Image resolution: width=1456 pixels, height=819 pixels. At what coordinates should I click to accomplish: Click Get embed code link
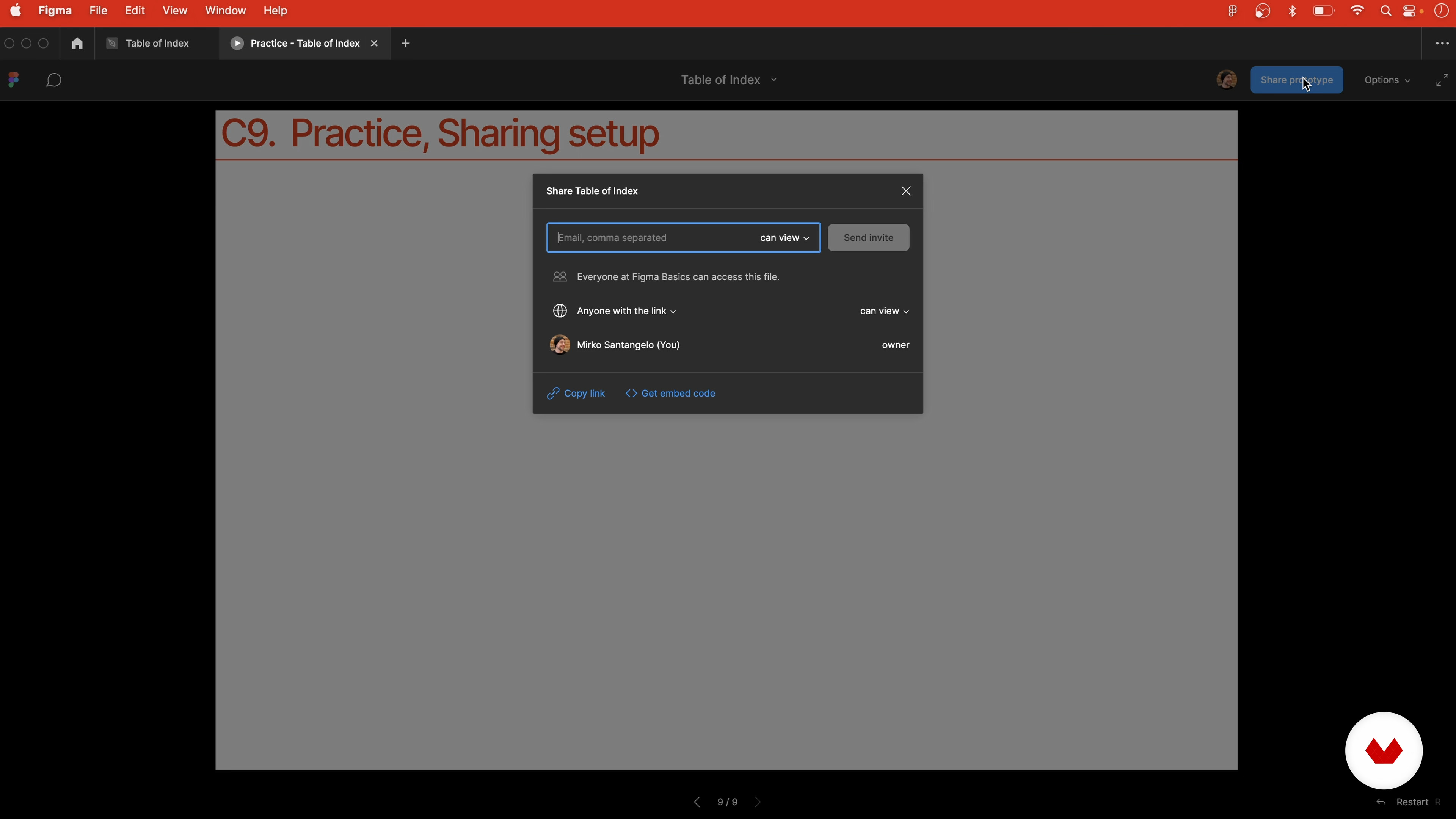coord(670,394)
